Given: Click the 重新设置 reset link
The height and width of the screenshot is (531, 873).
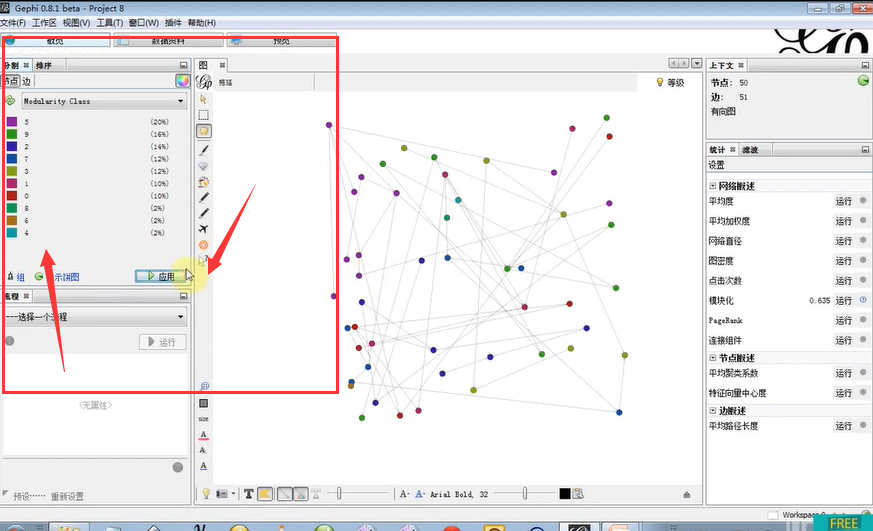Looking at the screenshot, I should [x=67, y=496].
